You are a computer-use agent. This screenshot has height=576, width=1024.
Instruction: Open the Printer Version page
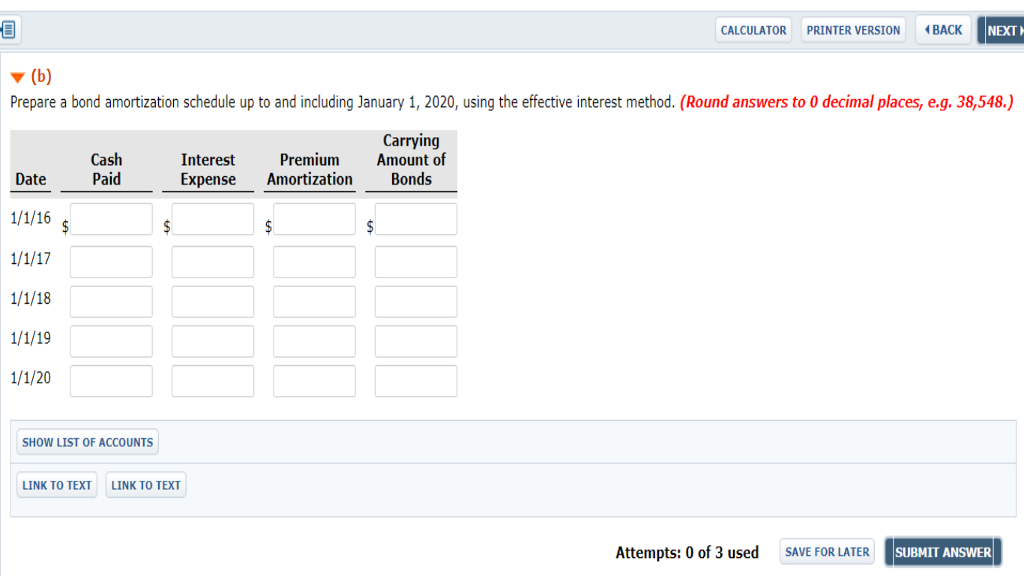853,30
